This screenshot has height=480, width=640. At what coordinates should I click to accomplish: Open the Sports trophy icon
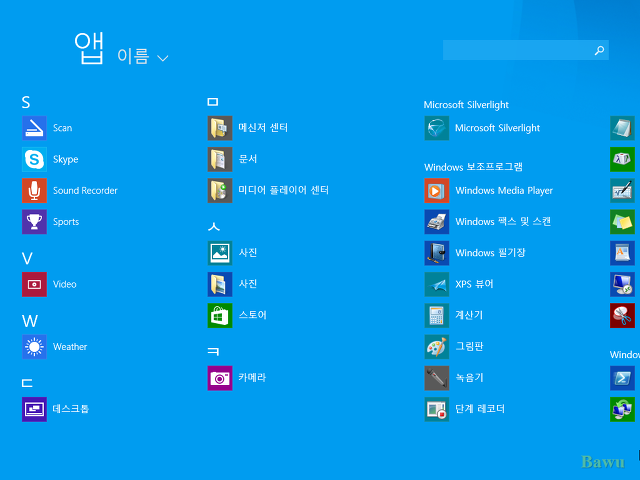34,222
